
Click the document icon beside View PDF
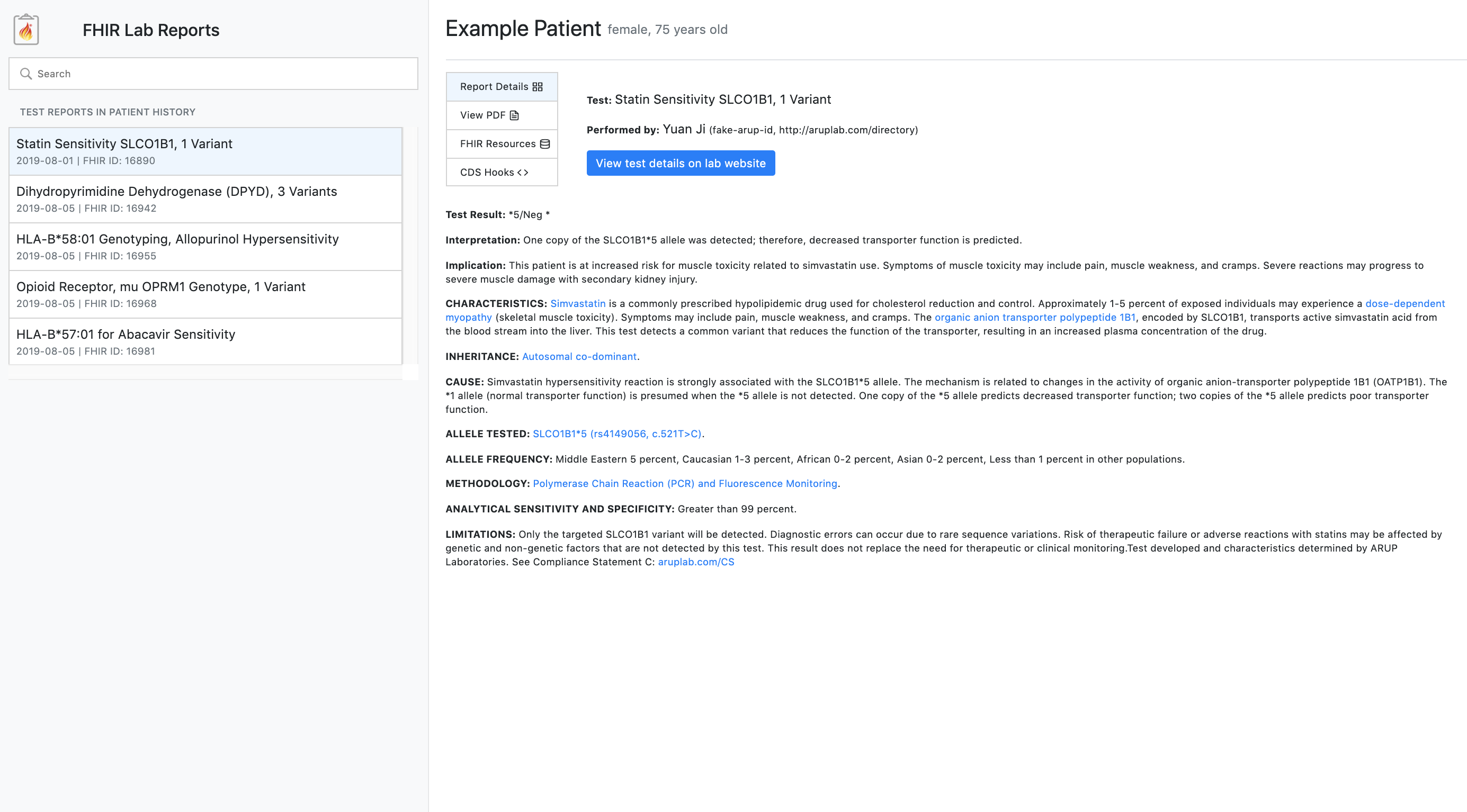coord(514,115)
